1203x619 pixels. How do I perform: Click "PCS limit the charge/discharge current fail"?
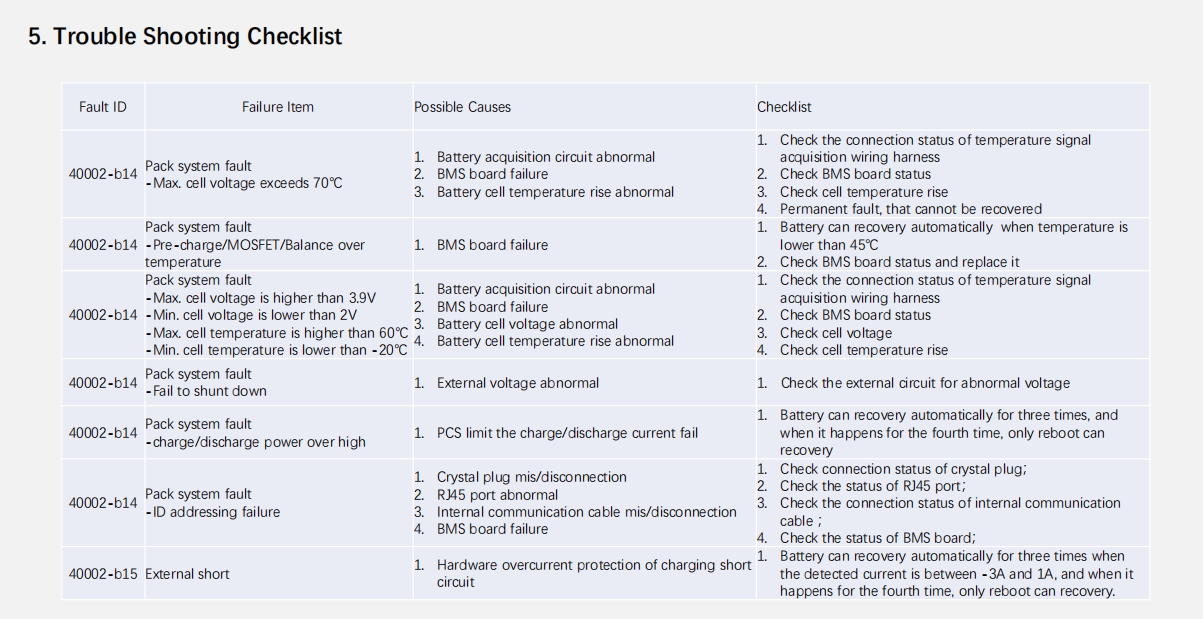point(567,433)
